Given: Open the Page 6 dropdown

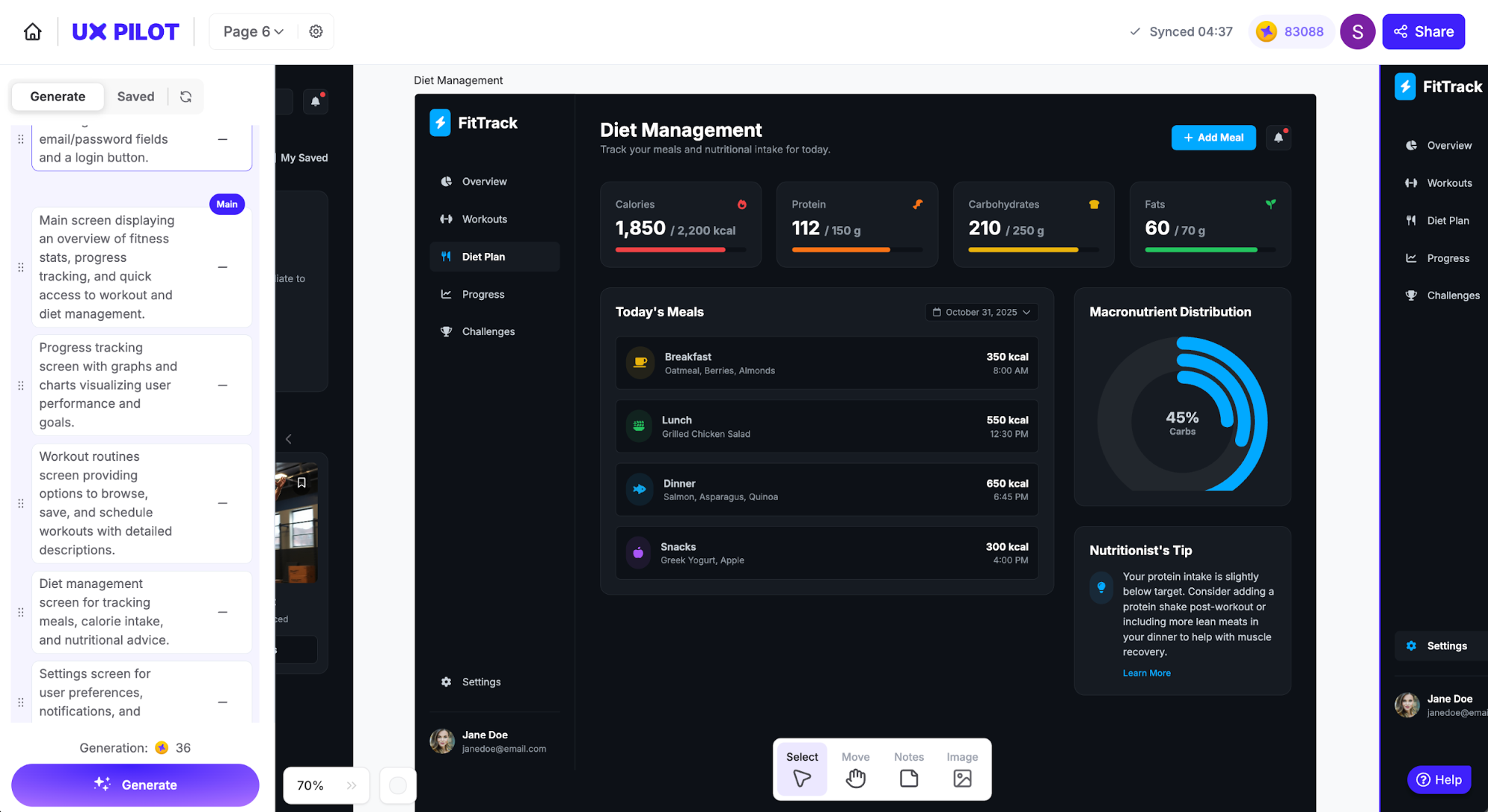Looking at the screenshot, I should coord(253,32).
